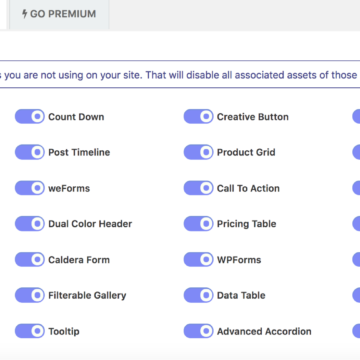Turn off the Filterable Gallery toggle
This screenshot has width=360, height=360.
click(30, 295)
